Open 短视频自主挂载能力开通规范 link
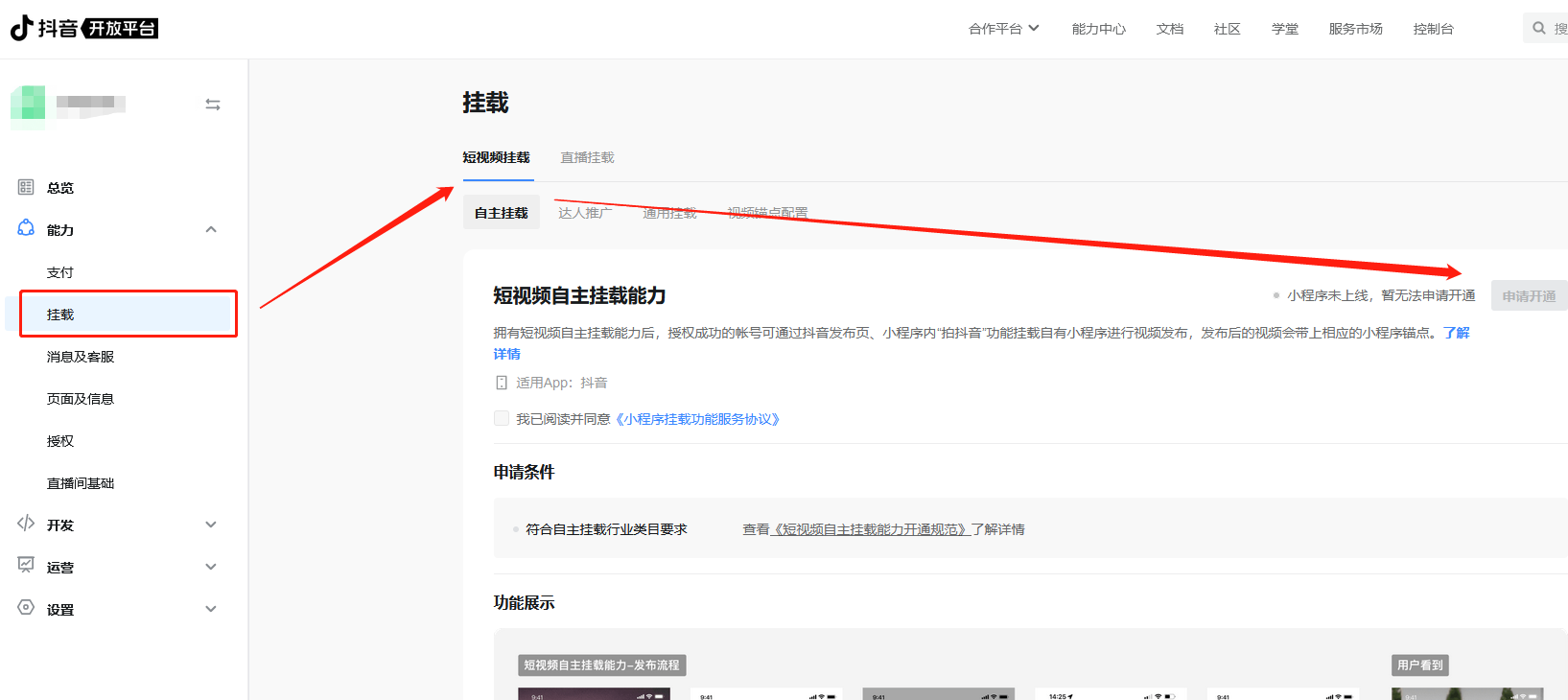Viewport: 1568px width, 700px height. [x=871, y=529]
